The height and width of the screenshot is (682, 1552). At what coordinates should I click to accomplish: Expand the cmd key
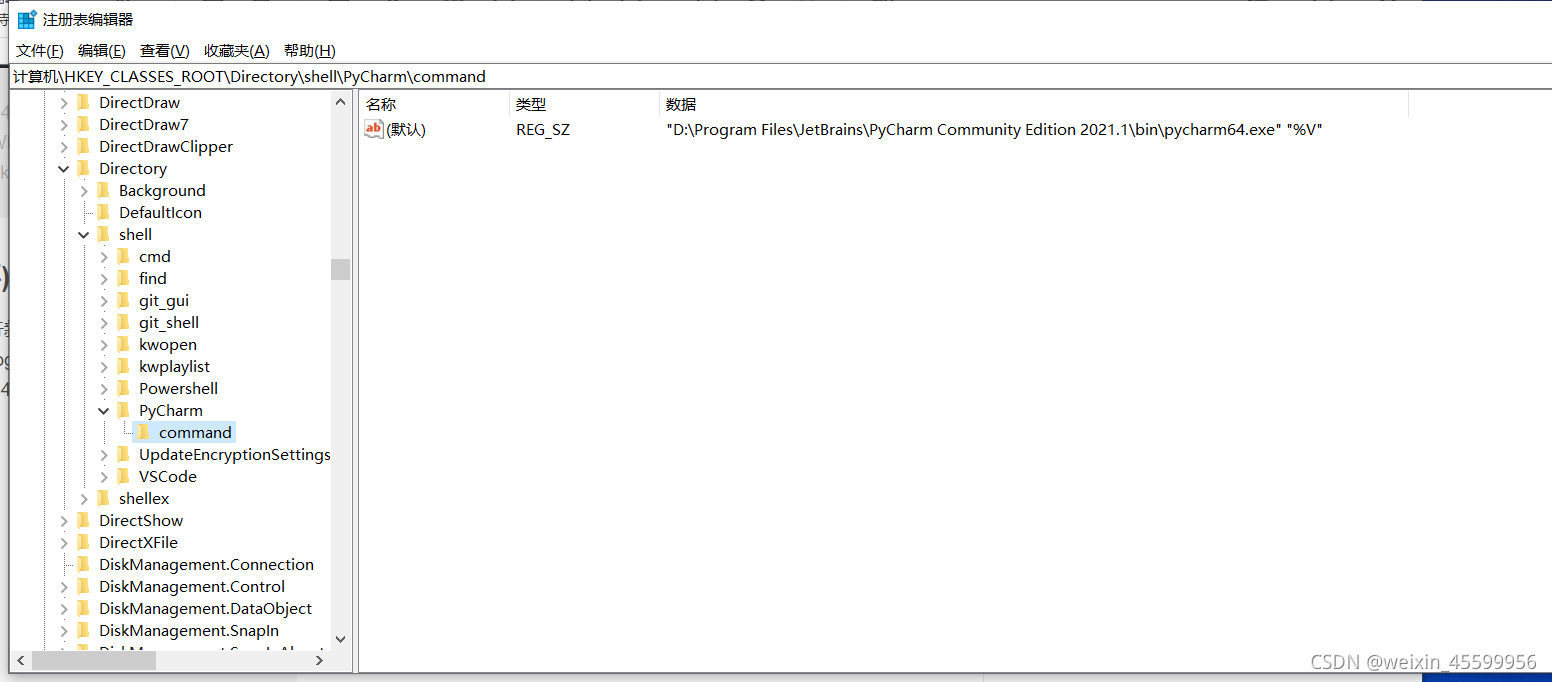pos(105,257)
